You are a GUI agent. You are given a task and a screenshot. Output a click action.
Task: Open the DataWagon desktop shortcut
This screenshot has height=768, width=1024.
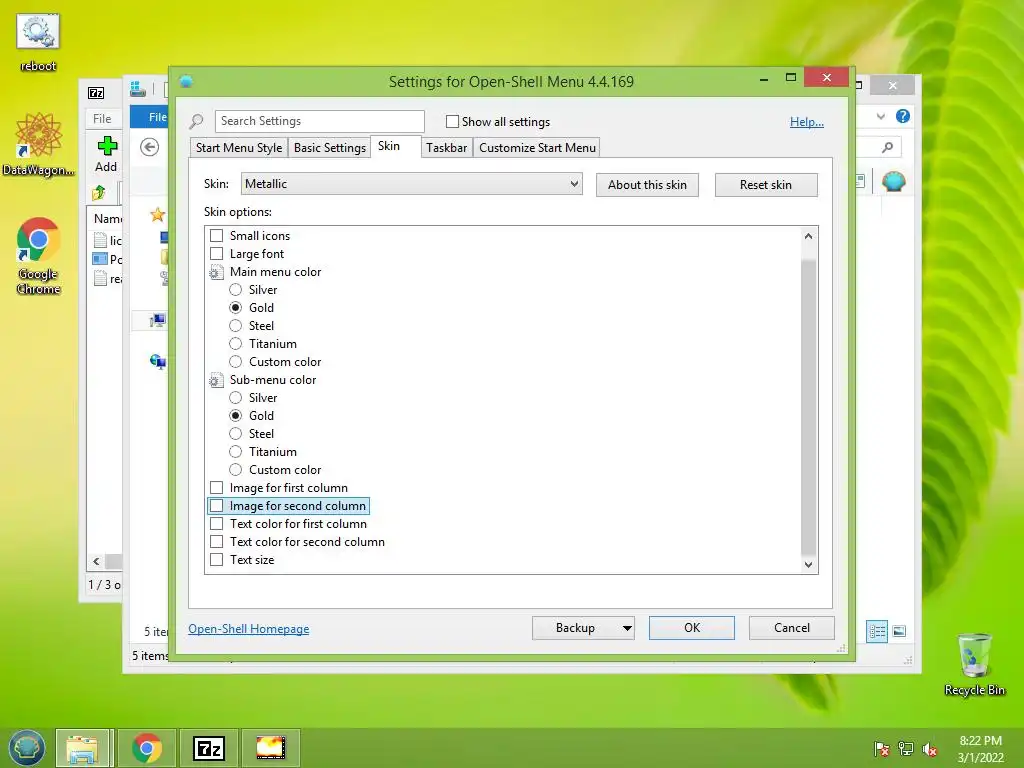click(38, 144)
